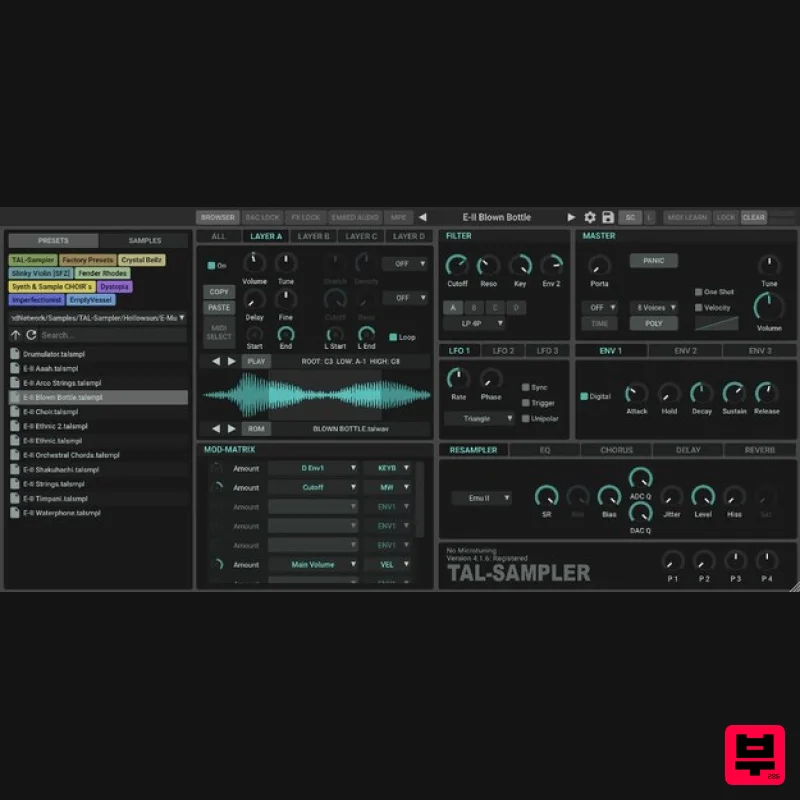Navigate up one folder in browser
The width and height of the screenshot is (800, 800).
[16, 335]
